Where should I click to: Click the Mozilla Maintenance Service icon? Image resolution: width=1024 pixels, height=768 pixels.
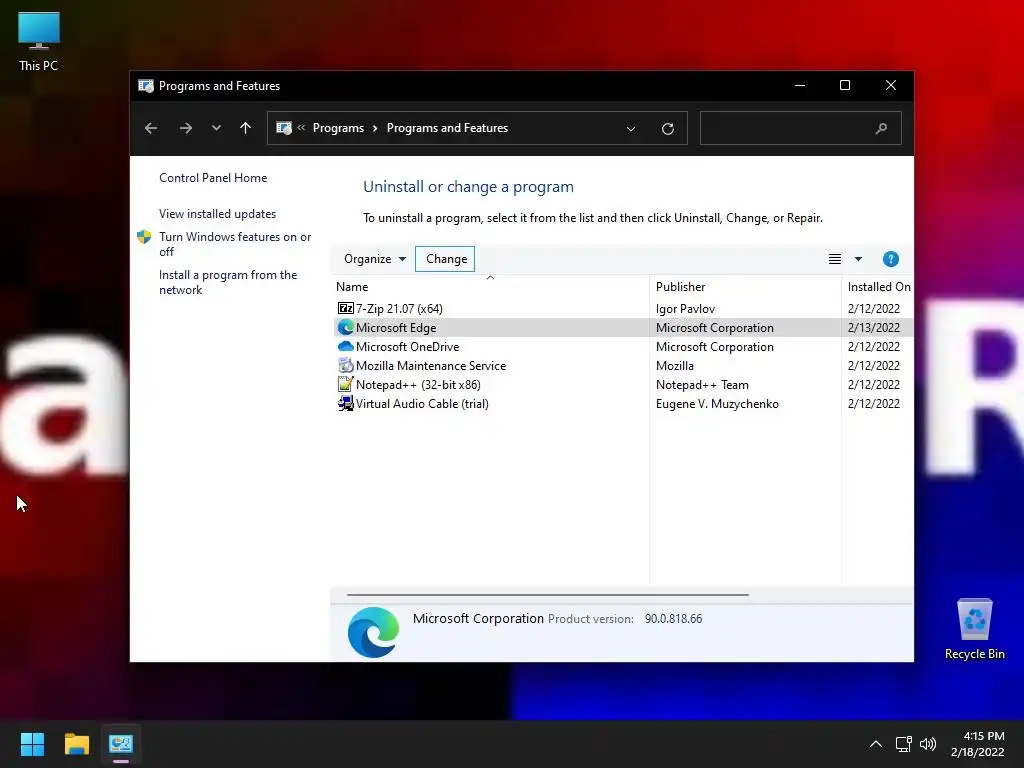pyautogui.click(x=345, y=365)
